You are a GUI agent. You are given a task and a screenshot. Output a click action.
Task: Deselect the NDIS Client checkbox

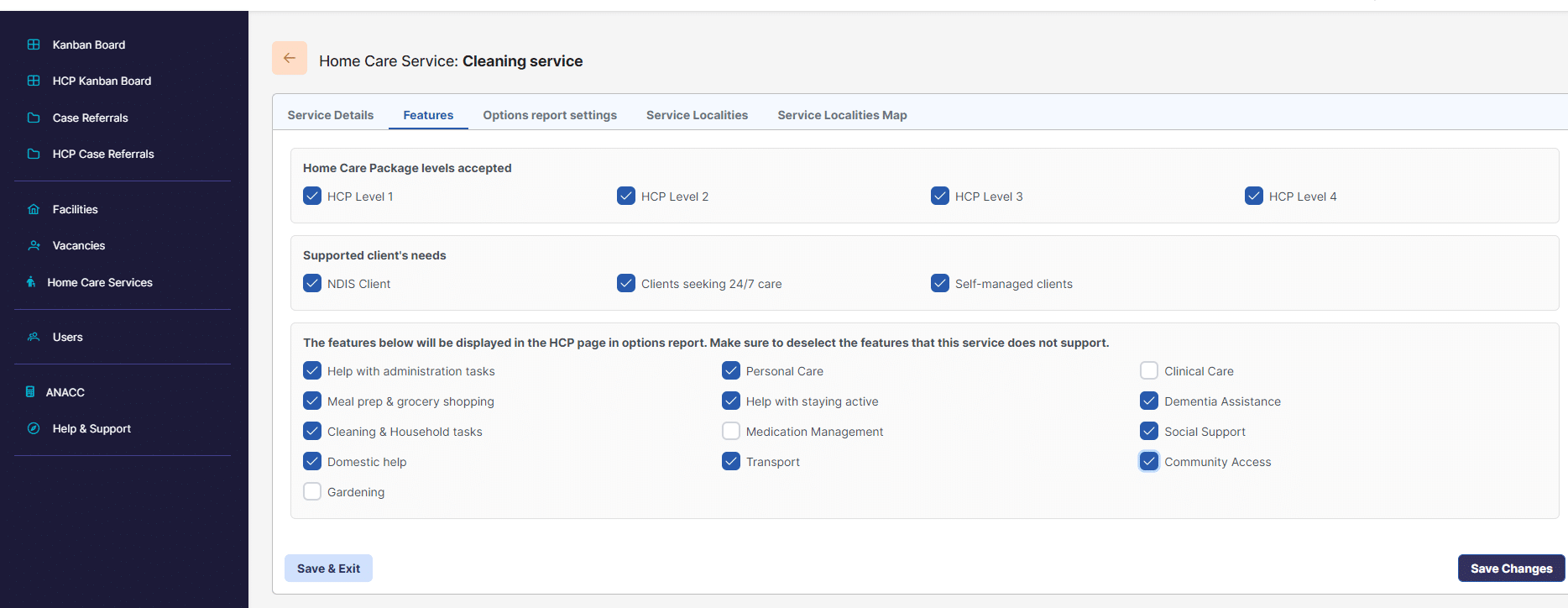312,284
